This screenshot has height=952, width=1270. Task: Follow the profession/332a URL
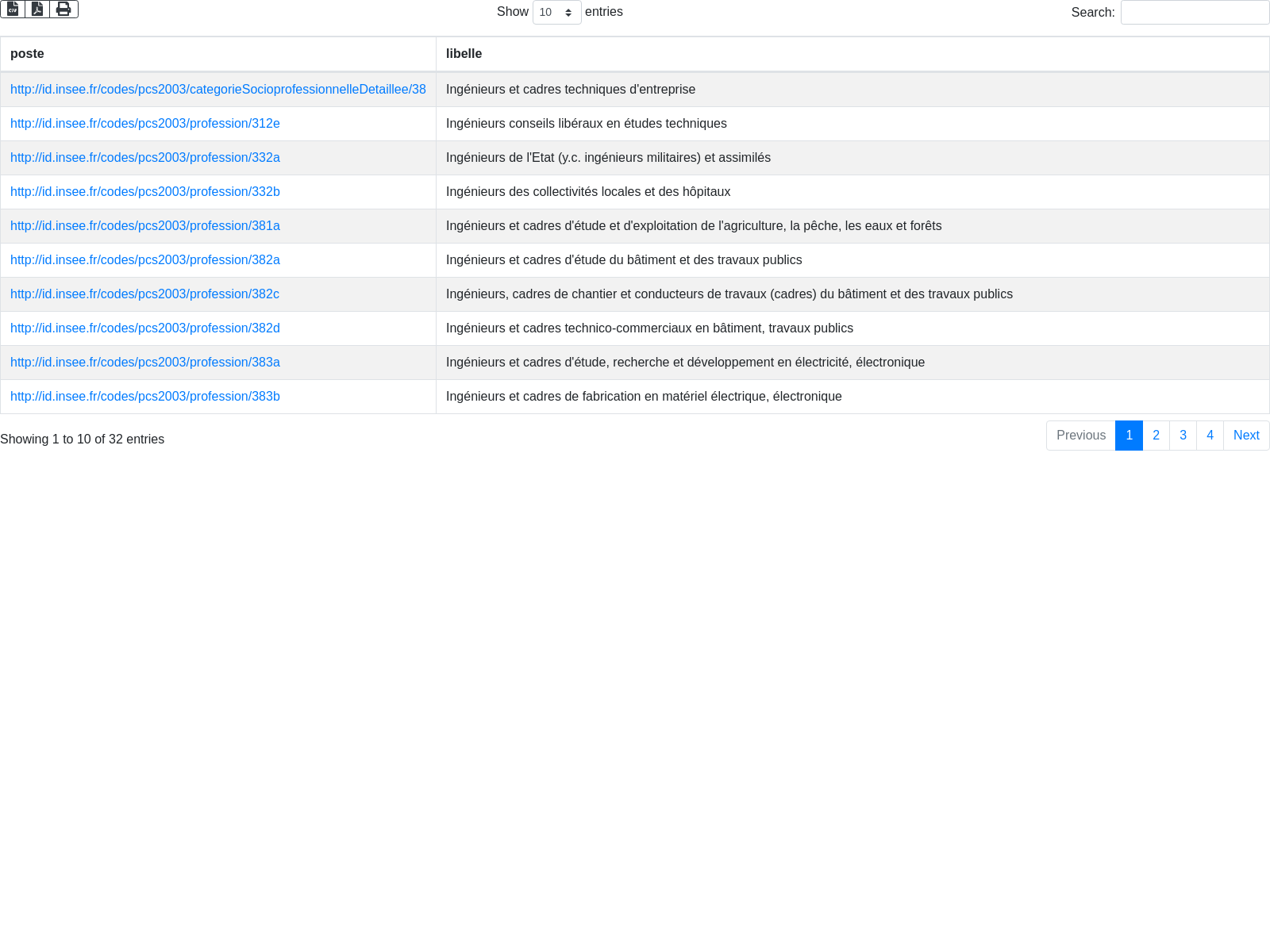144,158
